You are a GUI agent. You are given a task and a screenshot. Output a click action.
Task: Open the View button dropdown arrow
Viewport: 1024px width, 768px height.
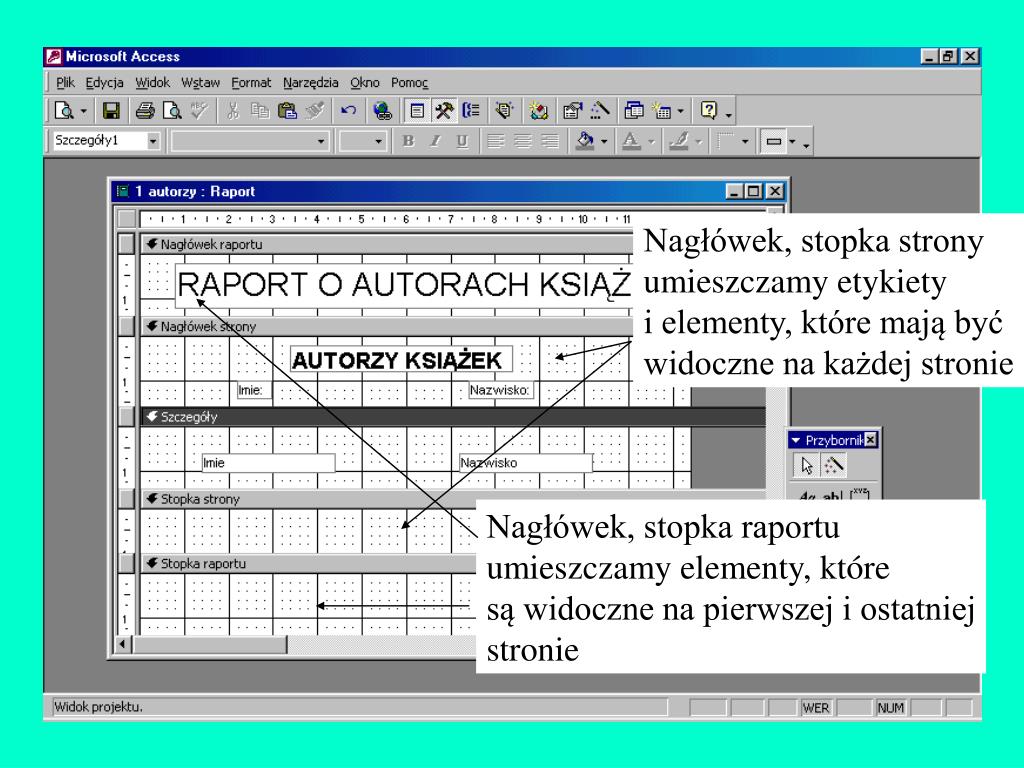(x=84, y=112)
